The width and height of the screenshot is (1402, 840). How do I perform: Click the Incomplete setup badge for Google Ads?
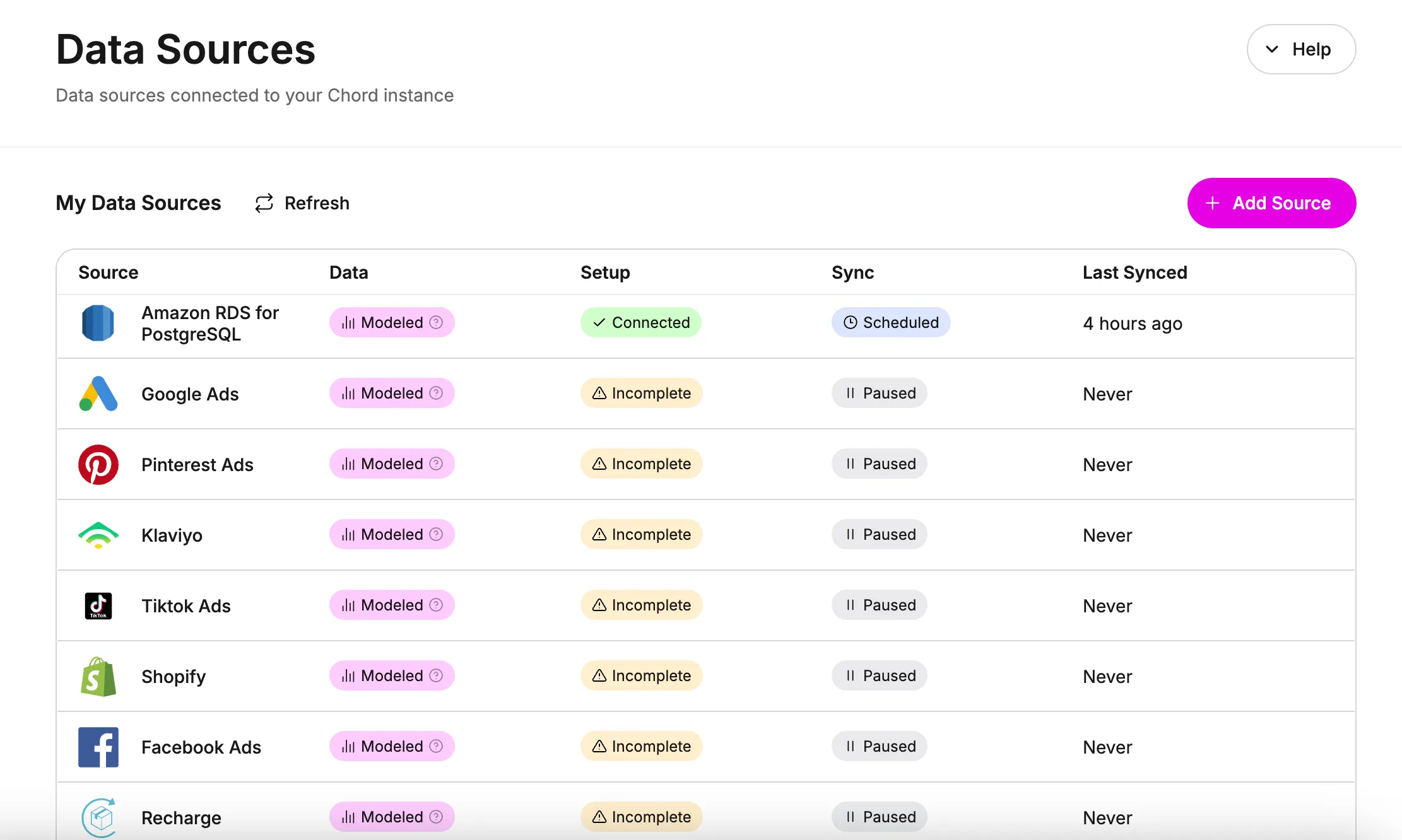[x=641, y=393]
